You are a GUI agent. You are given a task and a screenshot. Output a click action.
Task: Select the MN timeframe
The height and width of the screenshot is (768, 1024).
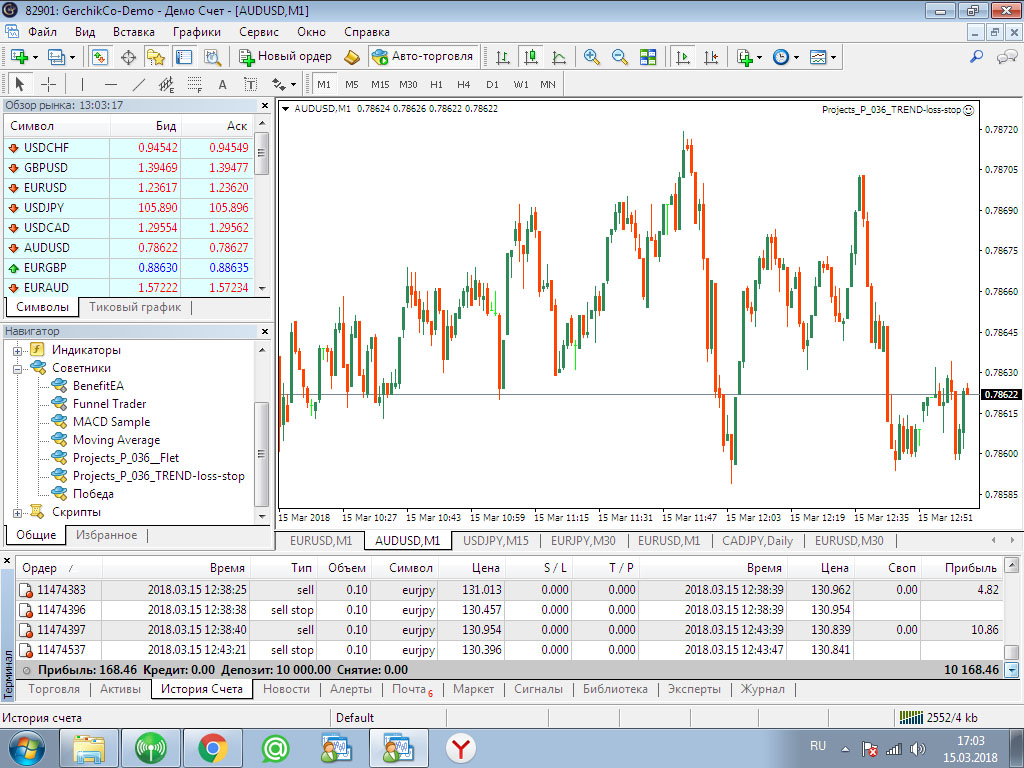(x=548, y=84)
